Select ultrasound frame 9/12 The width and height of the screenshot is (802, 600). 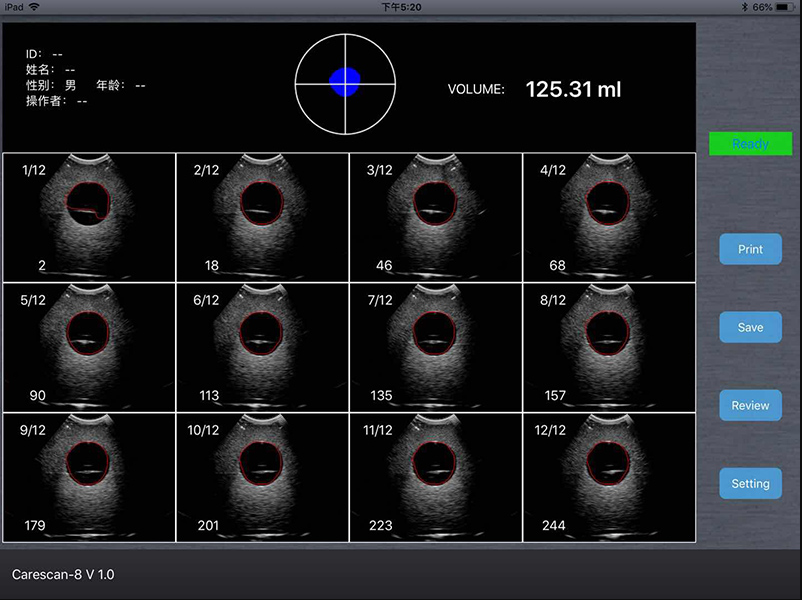click(x=88, y=476)
